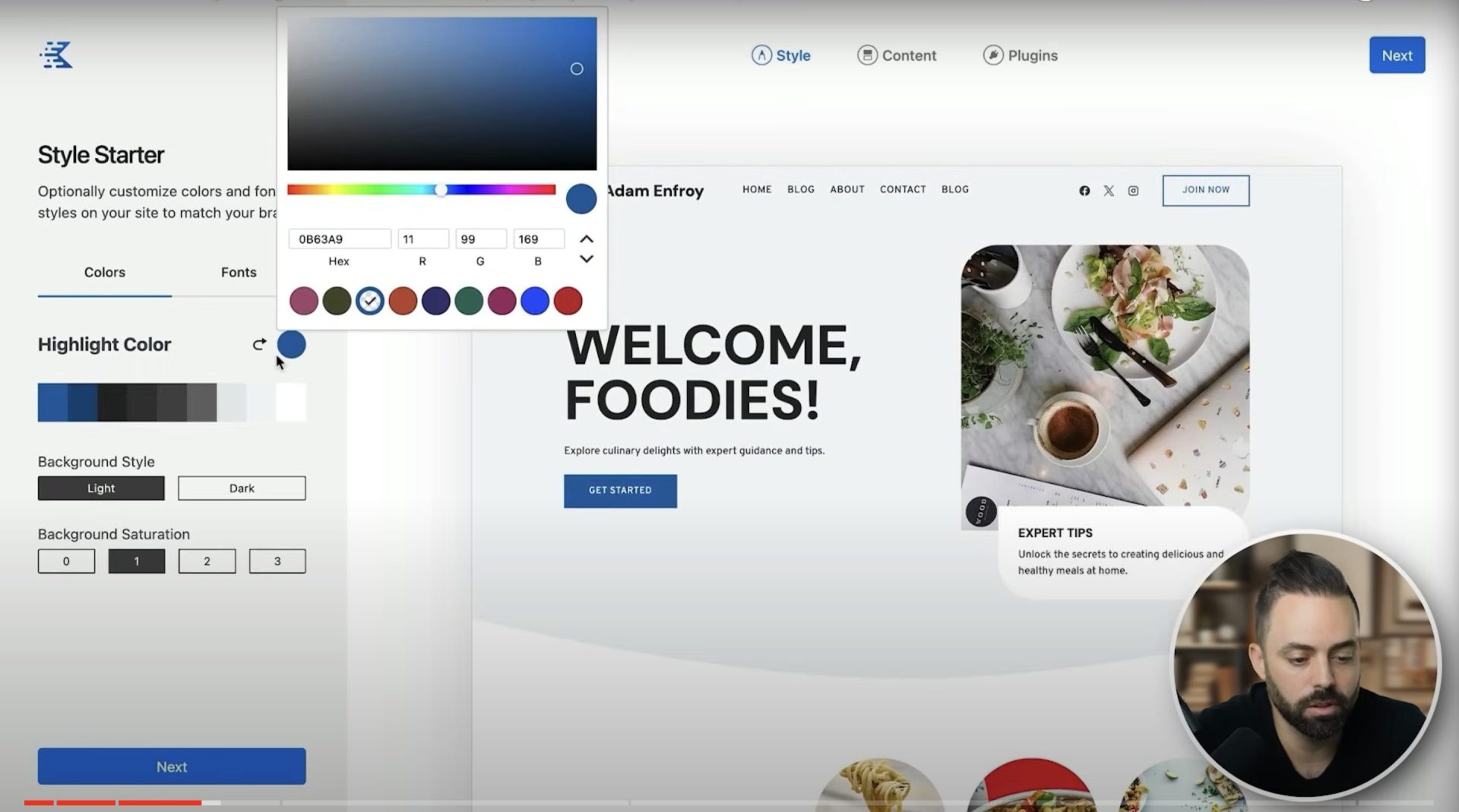Screen dimensions: 1459x812
Task: Click the R value input field
Action: 423,239
